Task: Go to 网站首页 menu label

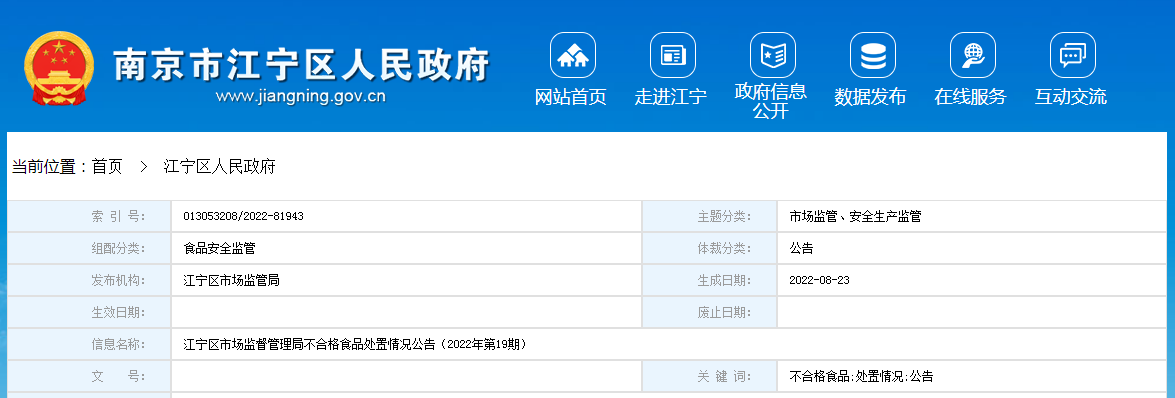Action: pyautogui.click(x=570, y=97)
